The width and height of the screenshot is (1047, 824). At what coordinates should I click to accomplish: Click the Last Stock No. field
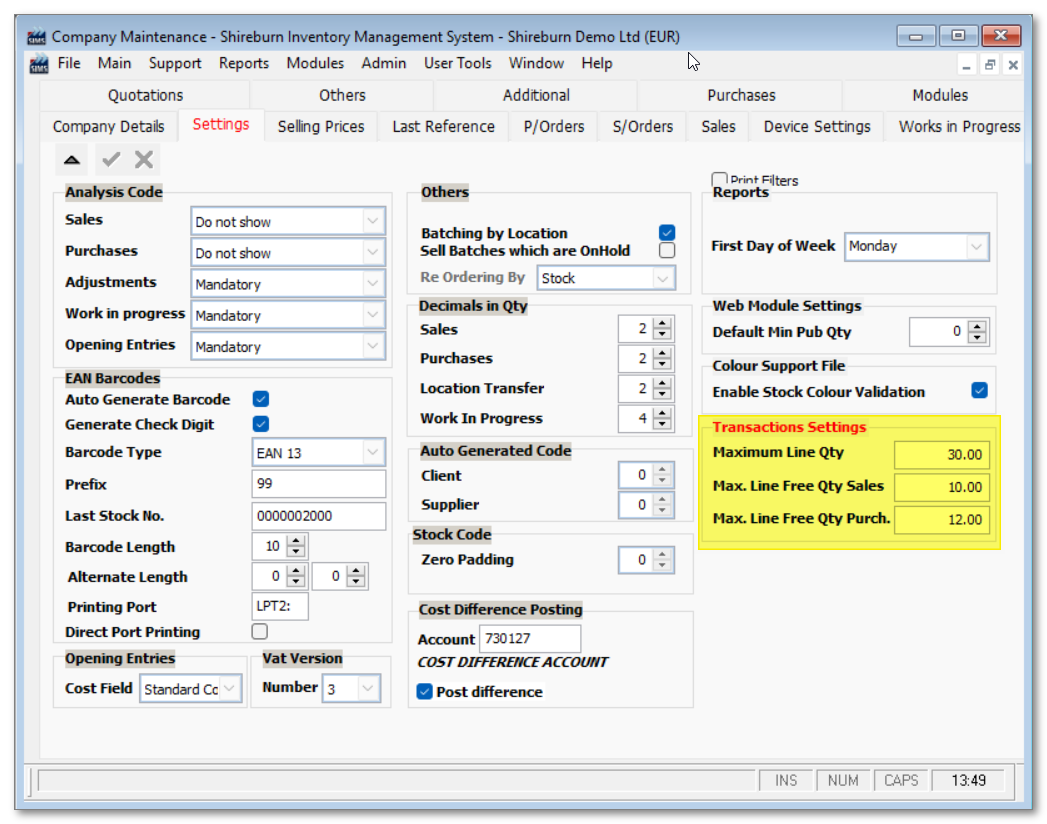[319, 516]
